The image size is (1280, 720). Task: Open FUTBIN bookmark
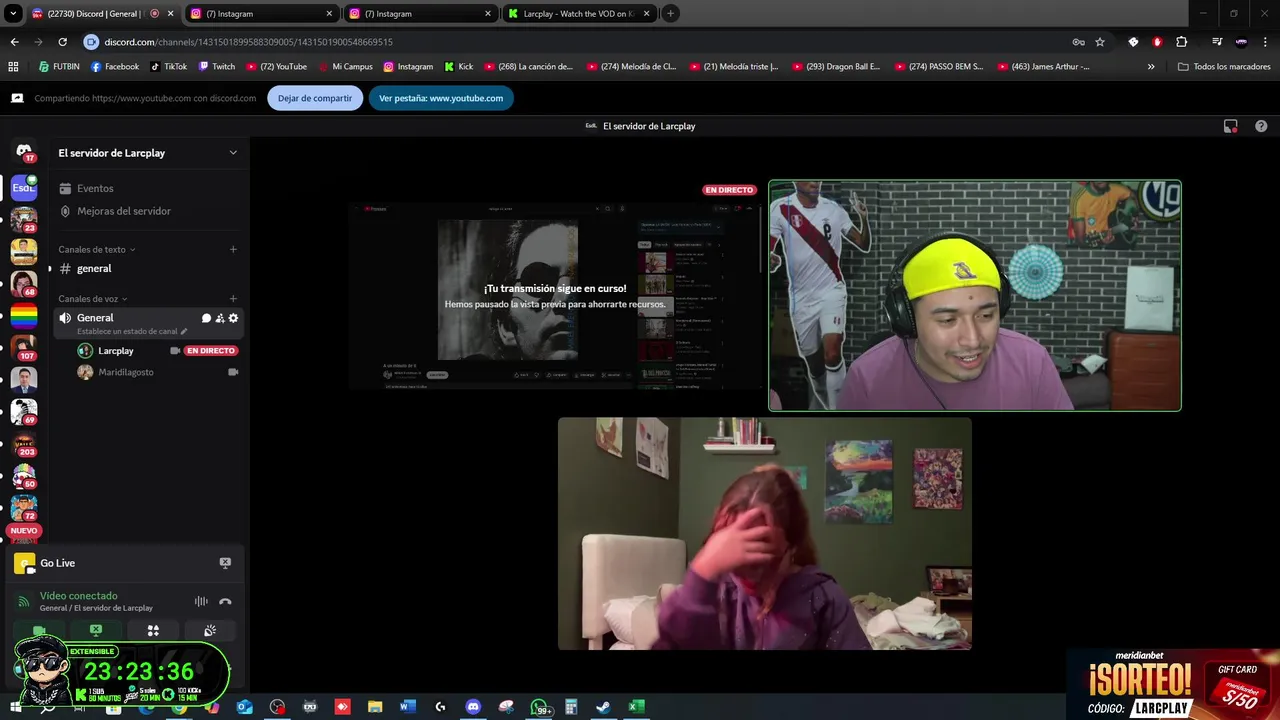[59, 67]
